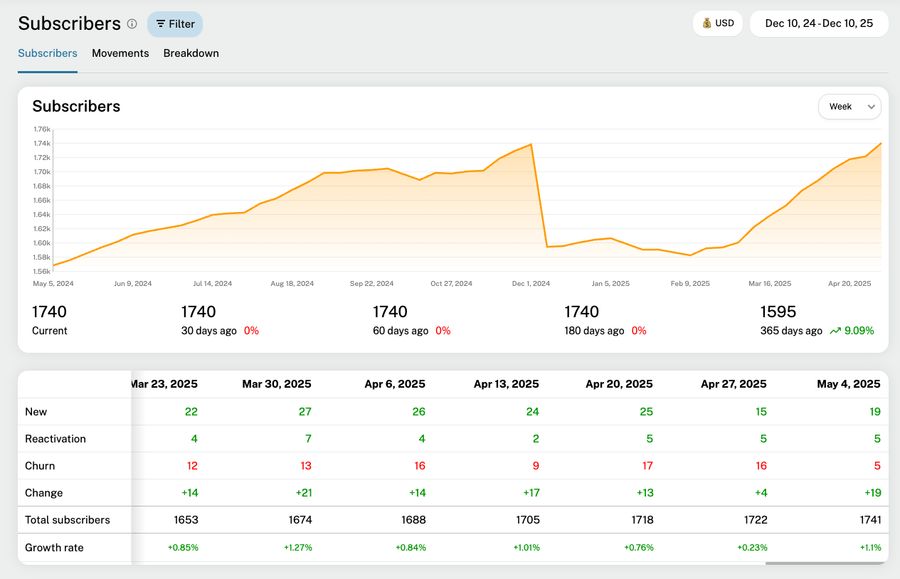Open the Filter button
Image resolution: width=900 pixels, height=579 pixels.
175,24
